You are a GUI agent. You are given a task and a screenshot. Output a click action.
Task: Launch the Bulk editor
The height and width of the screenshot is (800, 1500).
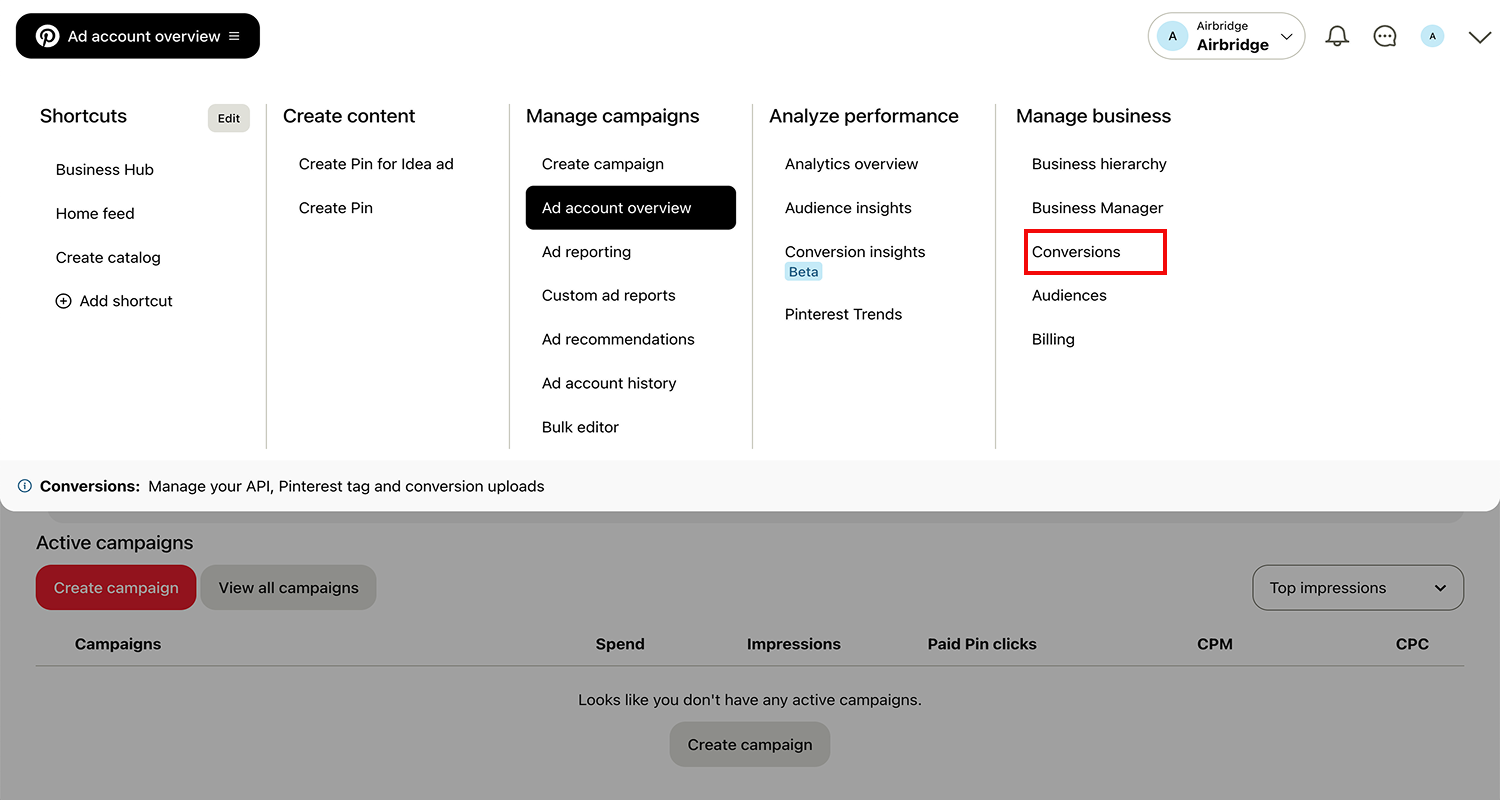pos(580,428)
